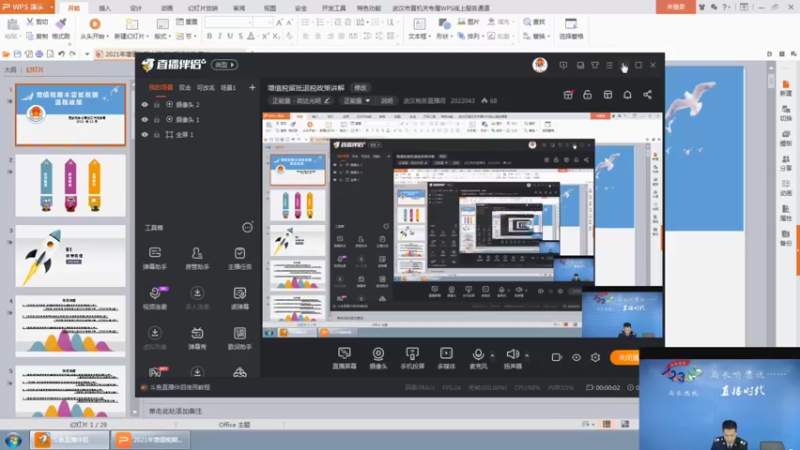Open the gift box icon
This screenshot has width=800, height=450.
568,95
